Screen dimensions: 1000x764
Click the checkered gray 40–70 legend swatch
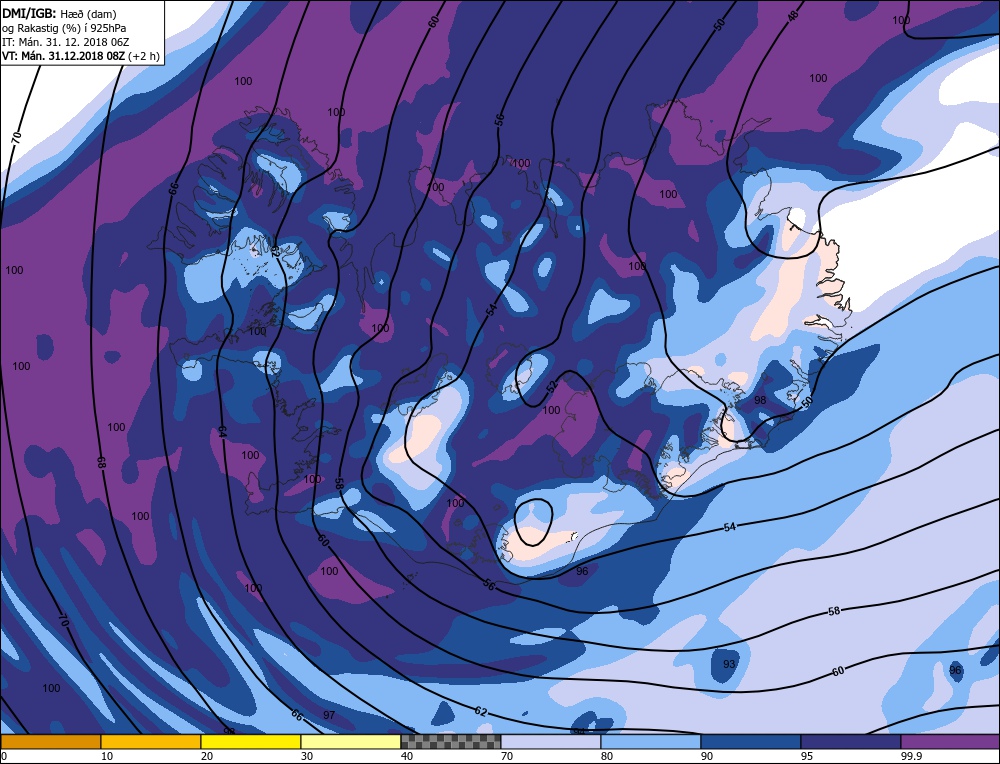[450, 741]
